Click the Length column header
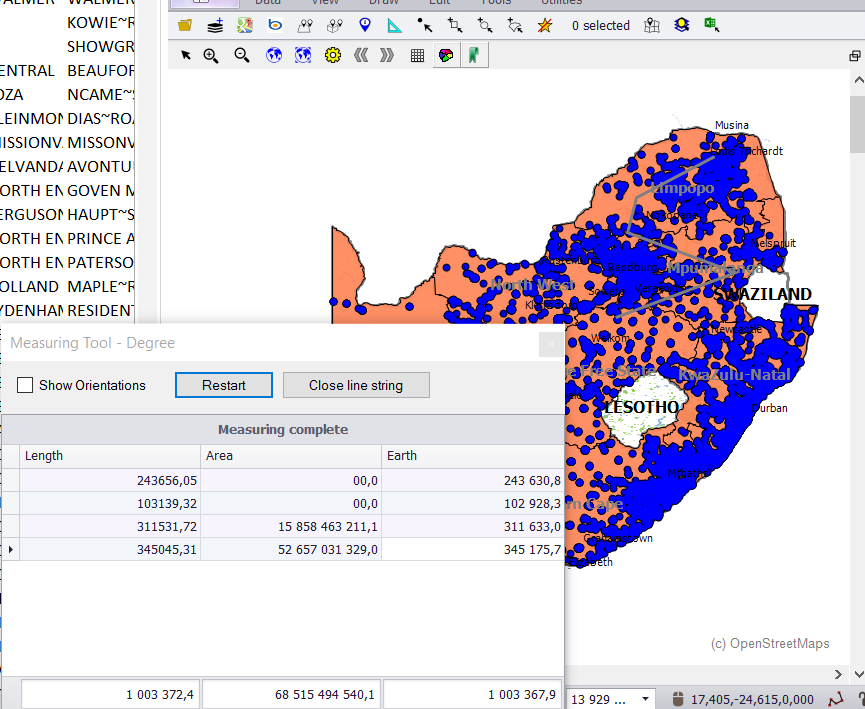Viewport: 865px width, 709px height. pyautogui.click(x=110, y=455)
